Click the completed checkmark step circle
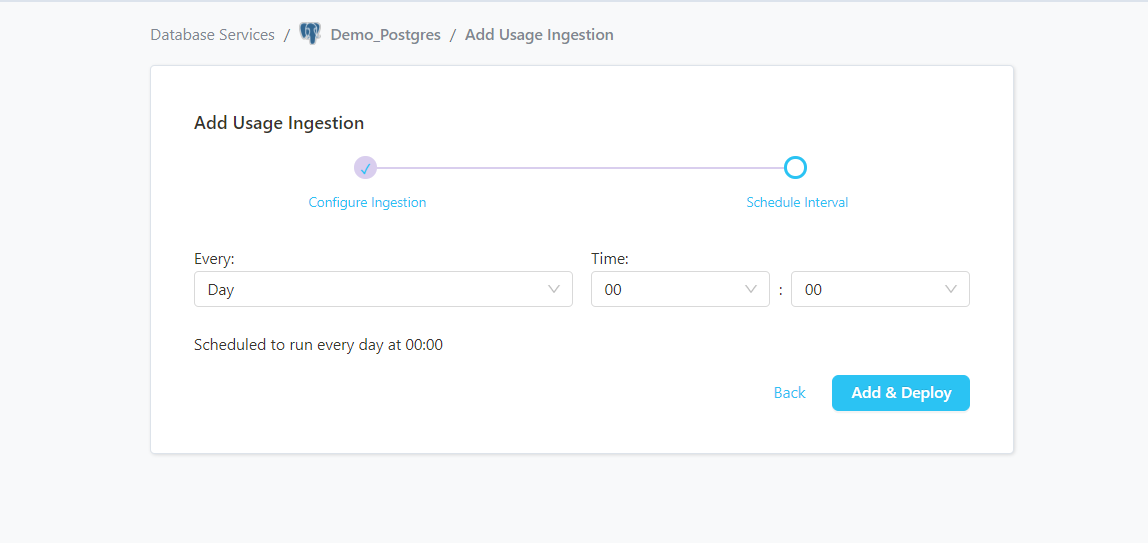Screen dimensions: 1148x543 pyautogui.click(x=365, y=168)
